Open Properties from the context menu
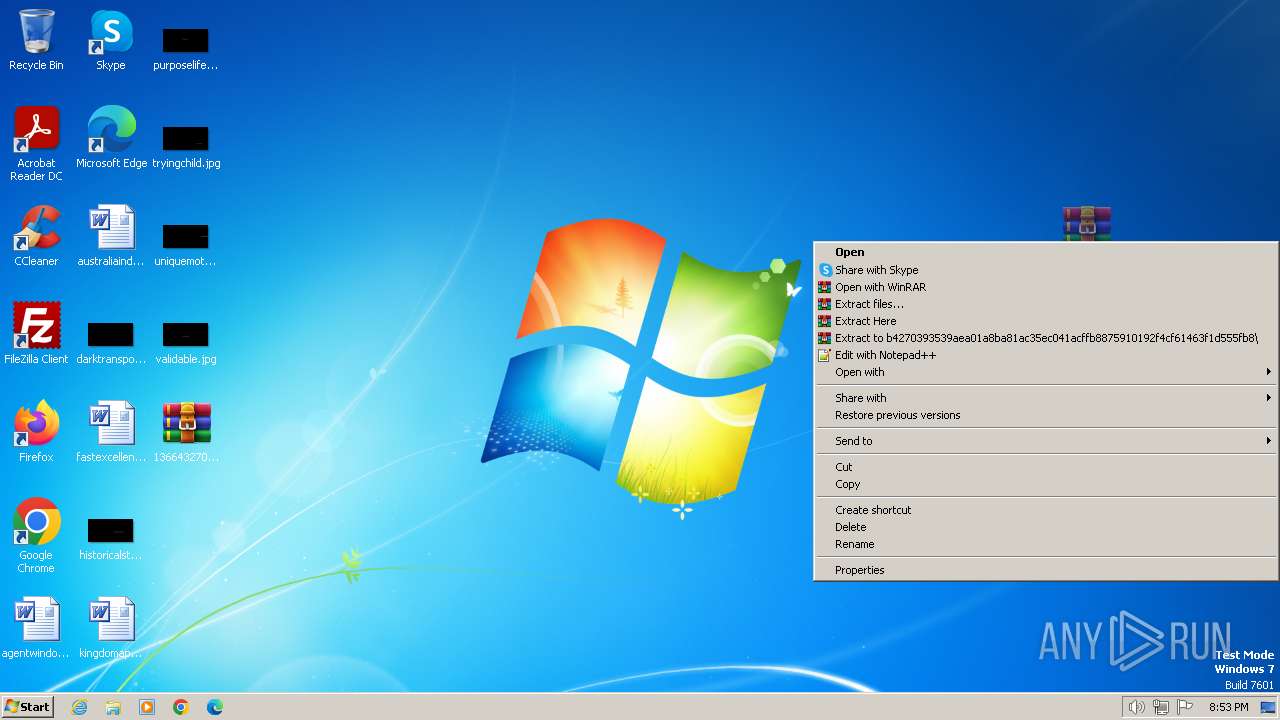1280x720 pixels. tap(1046, 570)
